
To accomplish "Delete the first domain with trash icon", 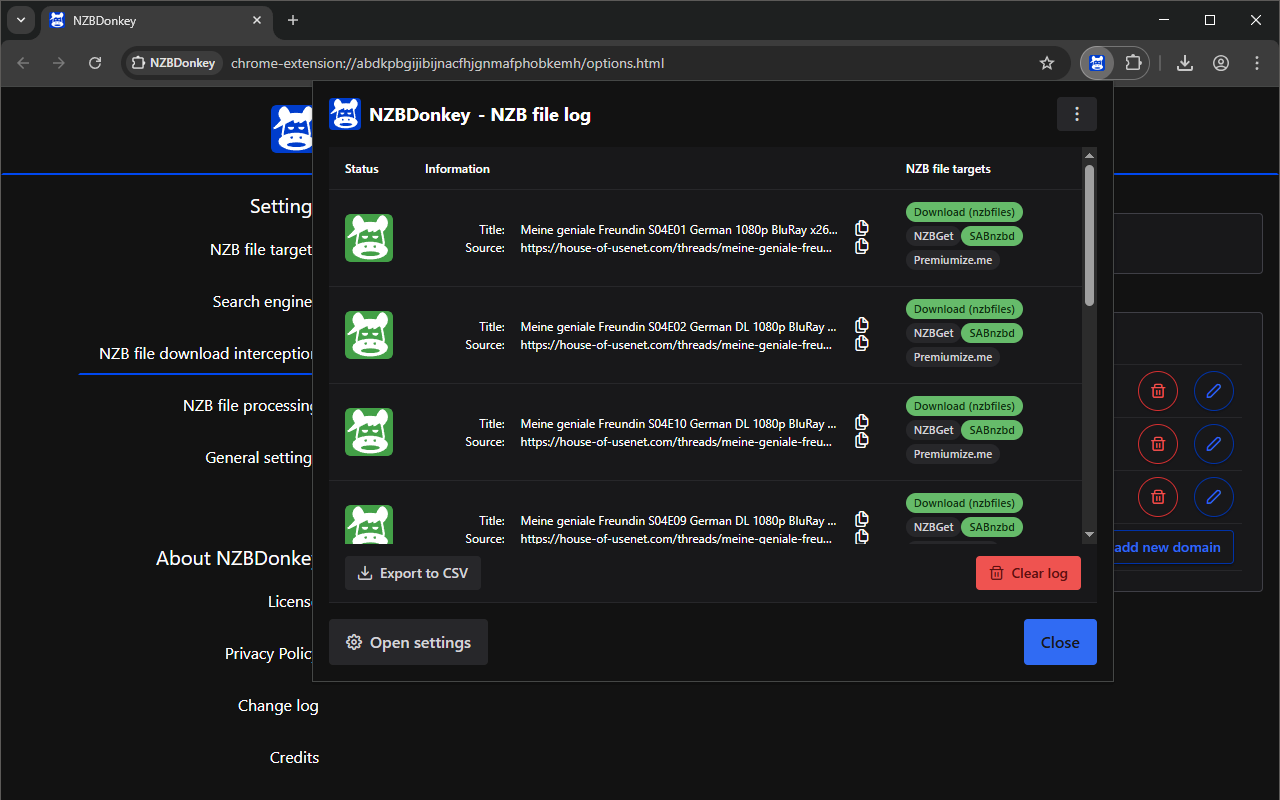I will tap(1158, 391).
